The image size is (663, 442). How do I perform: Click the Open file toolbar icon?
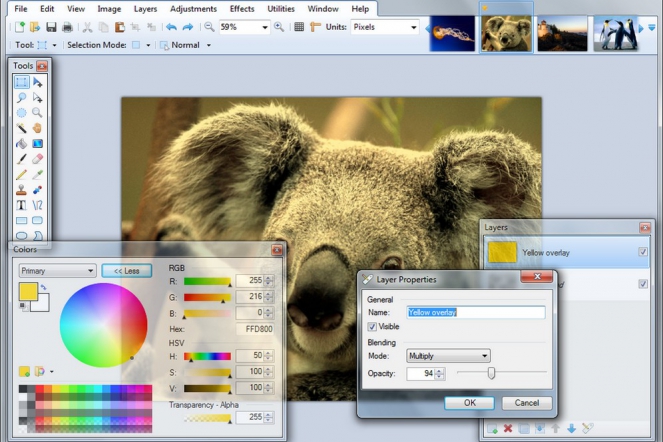(35, 27)
